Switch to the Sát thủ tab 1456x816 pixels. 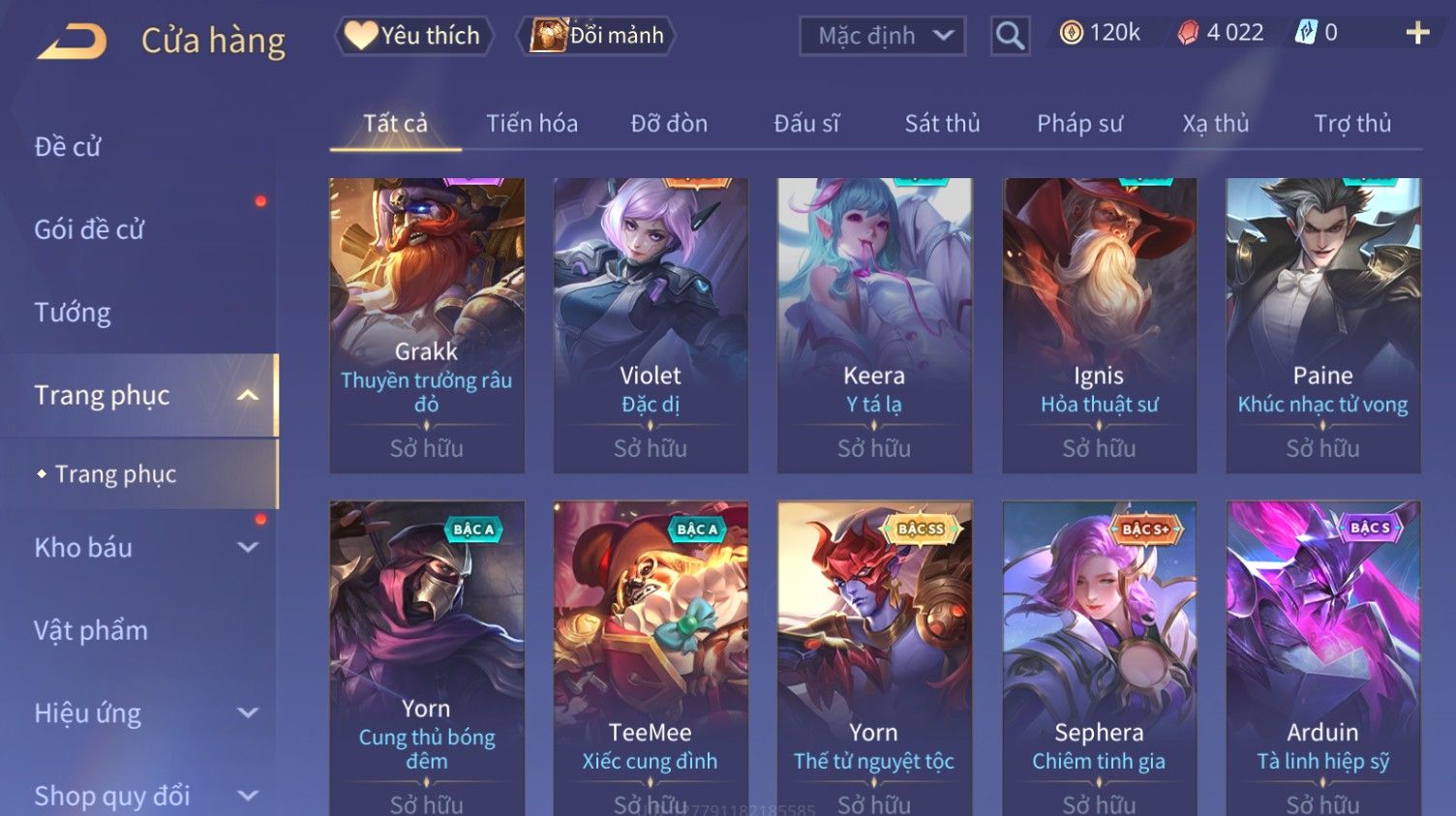pos(942,124)
